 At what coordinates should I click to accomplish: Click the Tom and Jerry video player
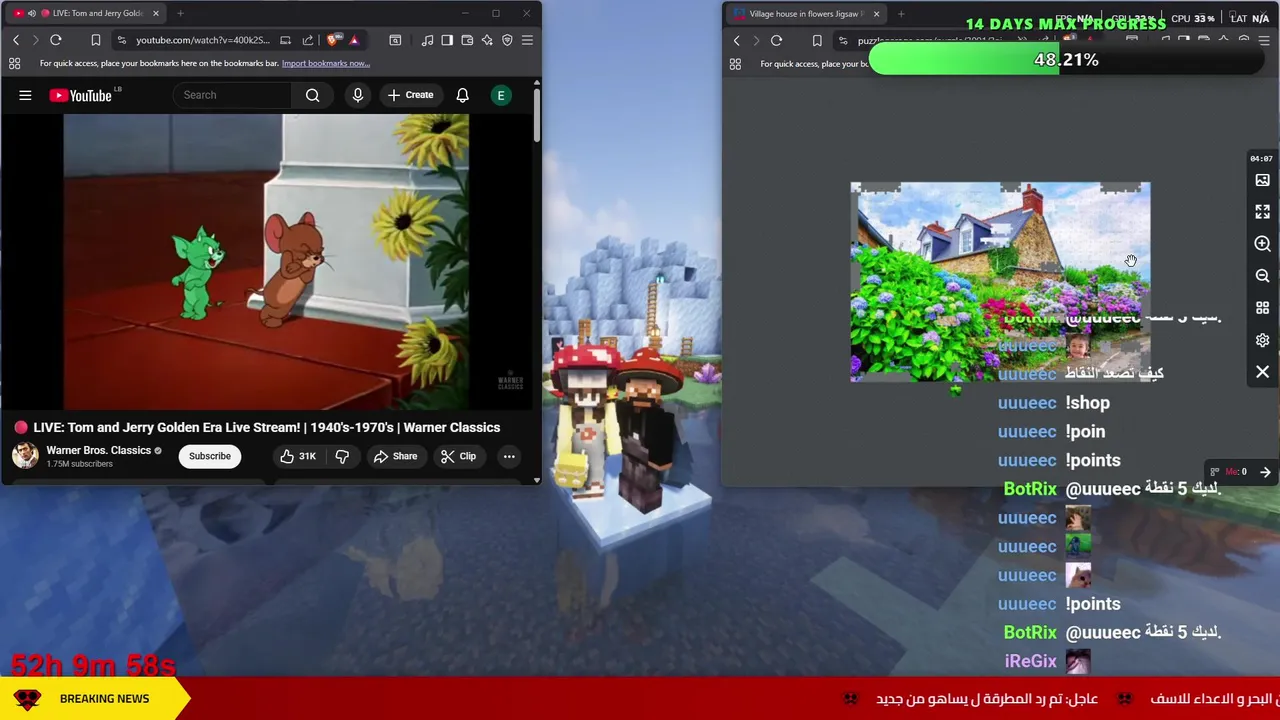(266, 262)
